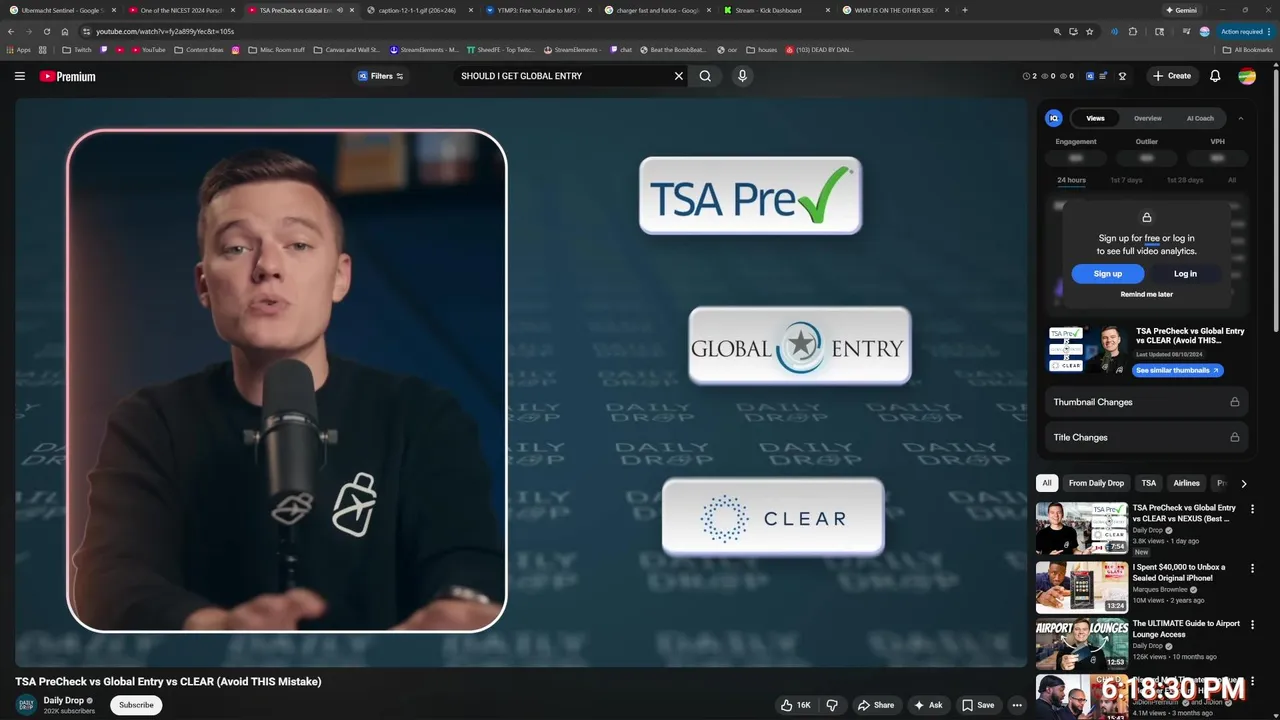Start voice search with the microphone icon
Screen dimensions: 1280x720
coord(742,76)
